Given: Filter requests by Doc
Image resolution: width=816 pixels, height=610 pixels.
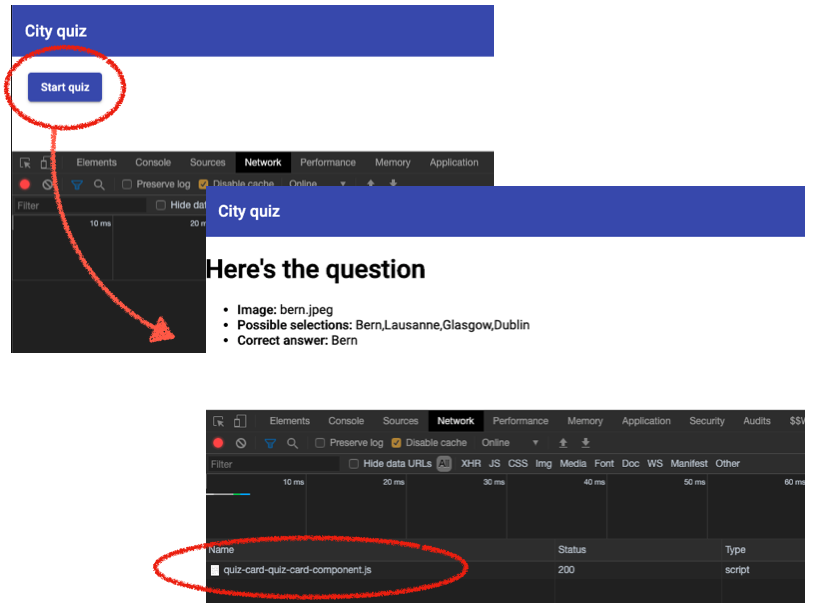Looking at the screenshot, I should tap(630, 463).
